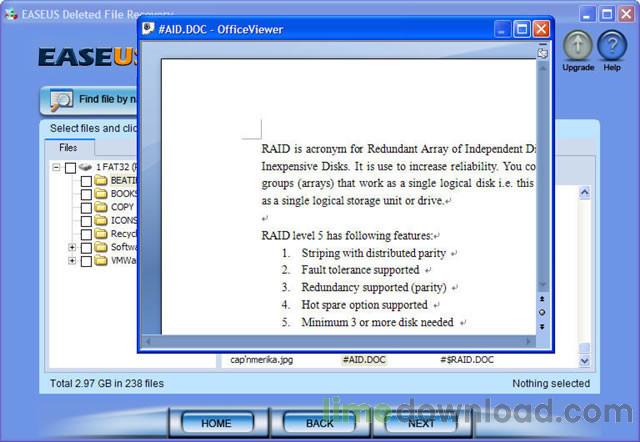Click the OfficeViewer vertical scroll down arrow
The image size is (640, 442).
pyautogui.click(x=542, y=284)
